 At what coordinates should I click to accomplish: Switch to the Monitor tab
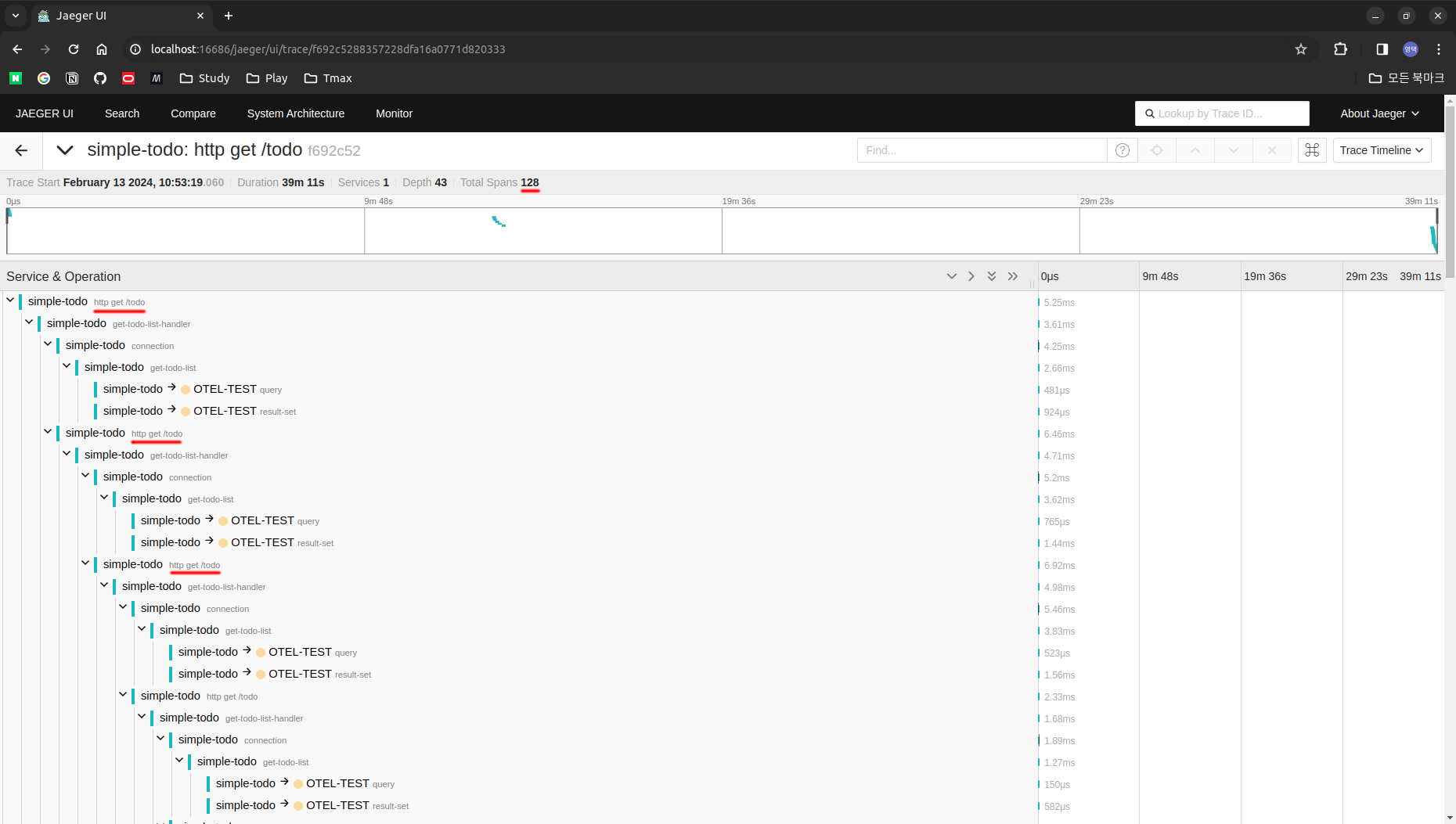click(394, 113)
